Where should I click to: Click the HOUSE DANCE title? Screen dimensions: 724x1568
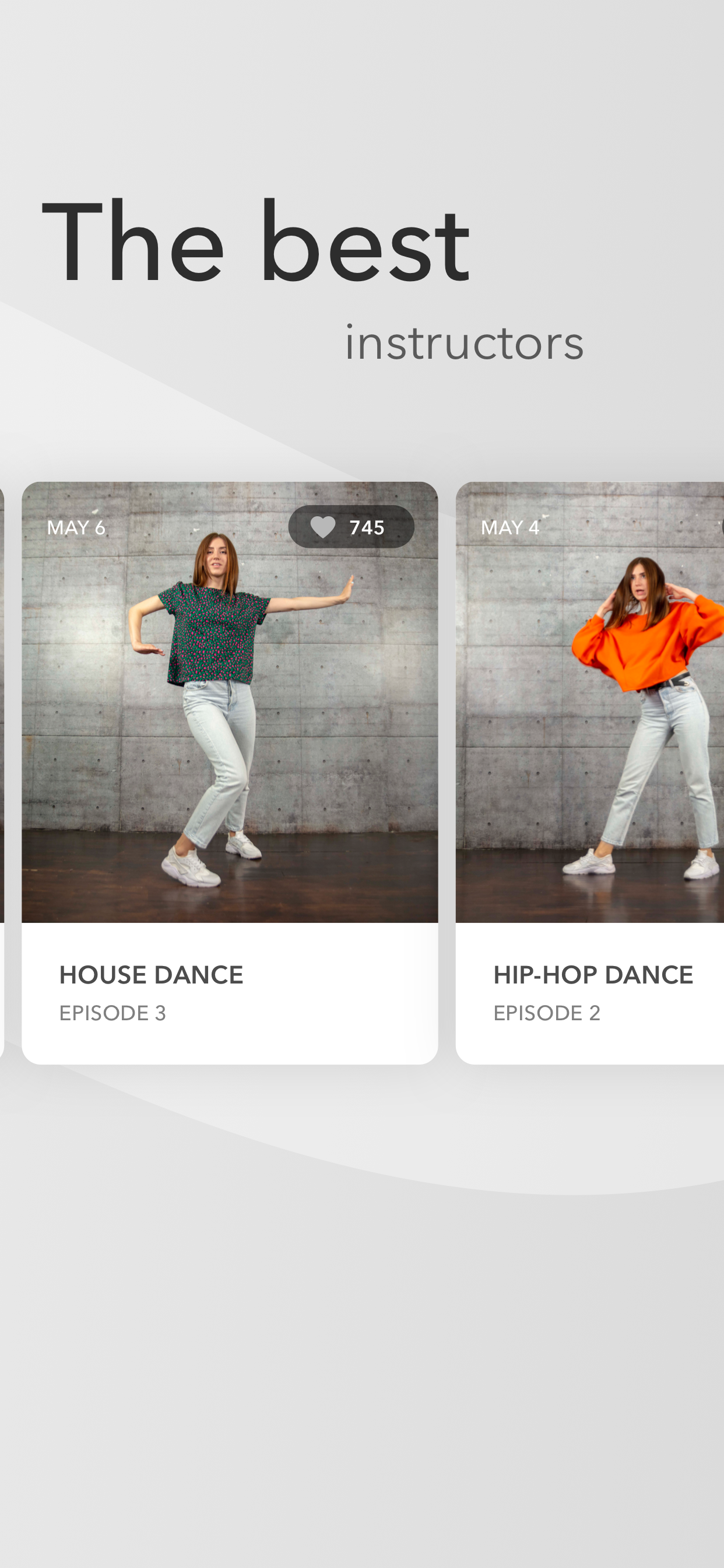click(x=151, y=975)
